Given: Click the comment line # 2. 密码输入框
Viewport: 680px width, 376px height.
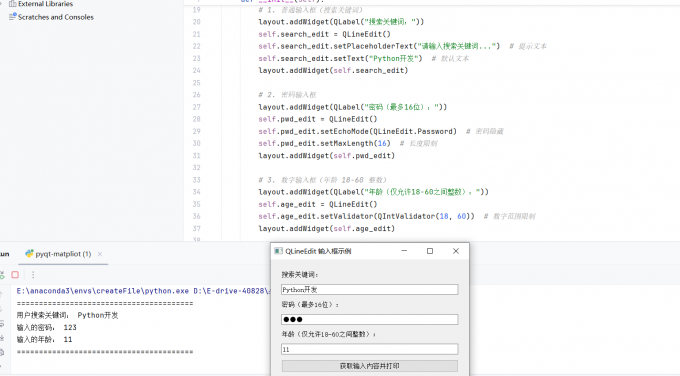Looking at the screenshot, I should (x=288, y=95).
